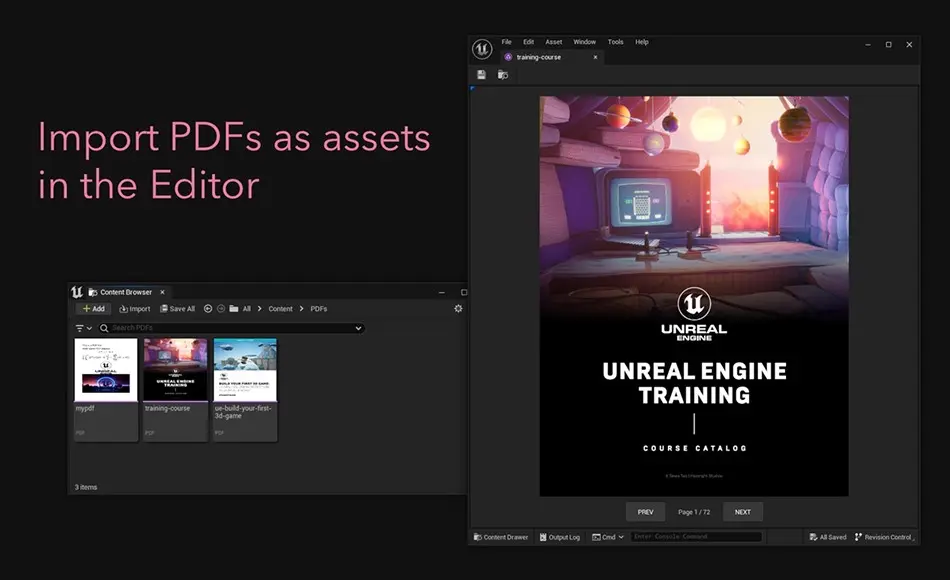
Task: Click Import in the Content Browser toolbar
Action: pyautogui.click(x=134, y=308)
